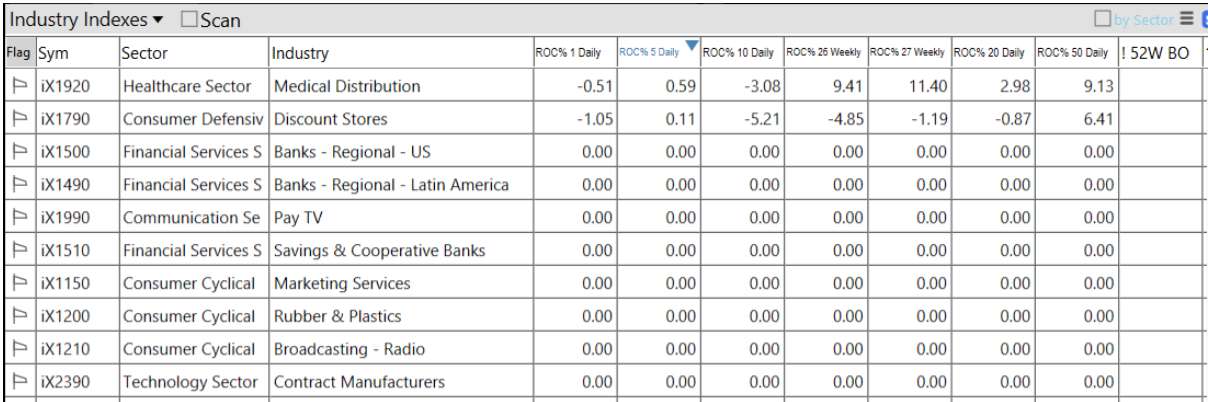This screenshot has width=1208, height=402.
Task: Click the ROC% 5 Daily sort arrow
Action: 691,46
